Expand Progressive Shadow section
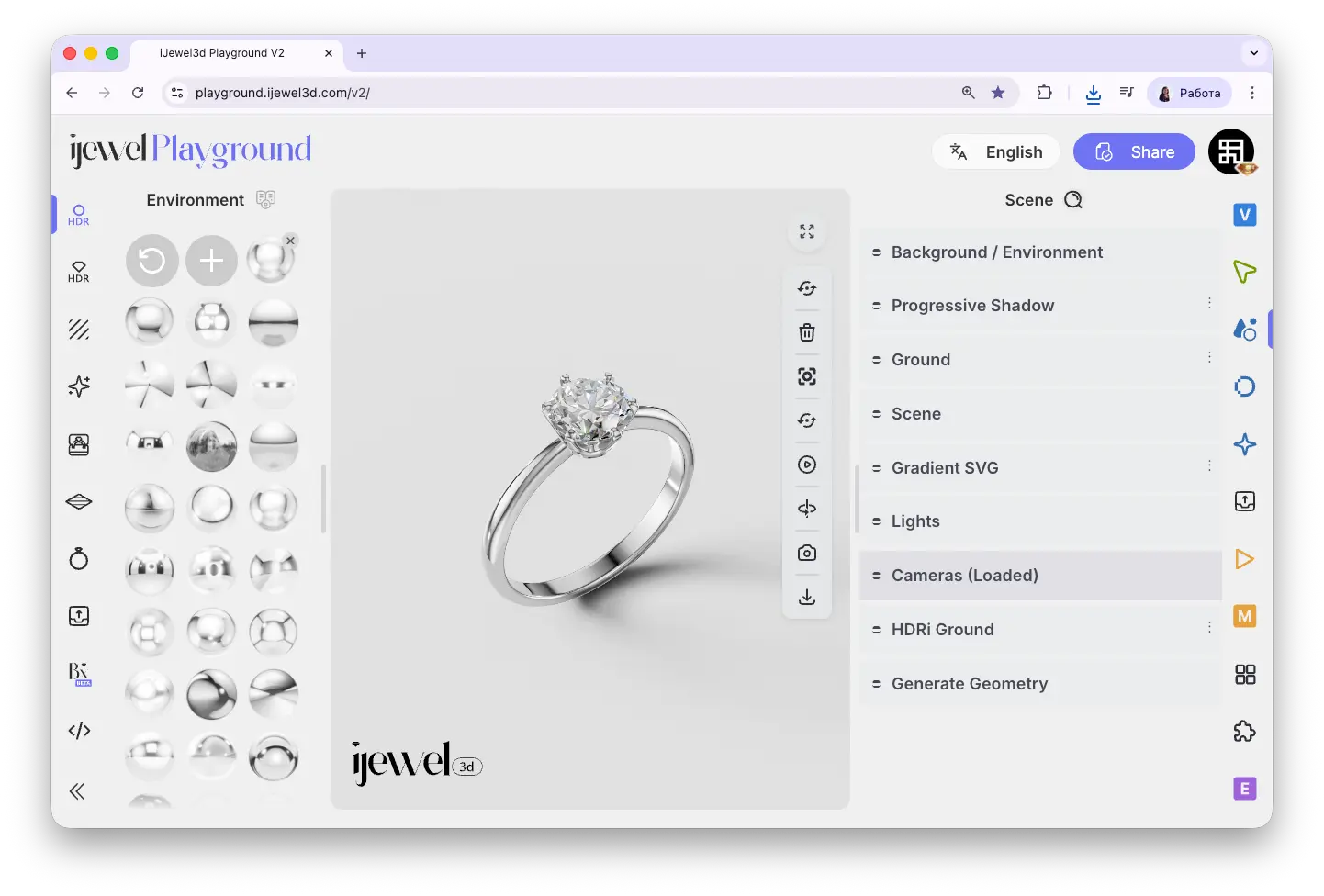The image size is (1324, 896). (x=1040, y=306)
